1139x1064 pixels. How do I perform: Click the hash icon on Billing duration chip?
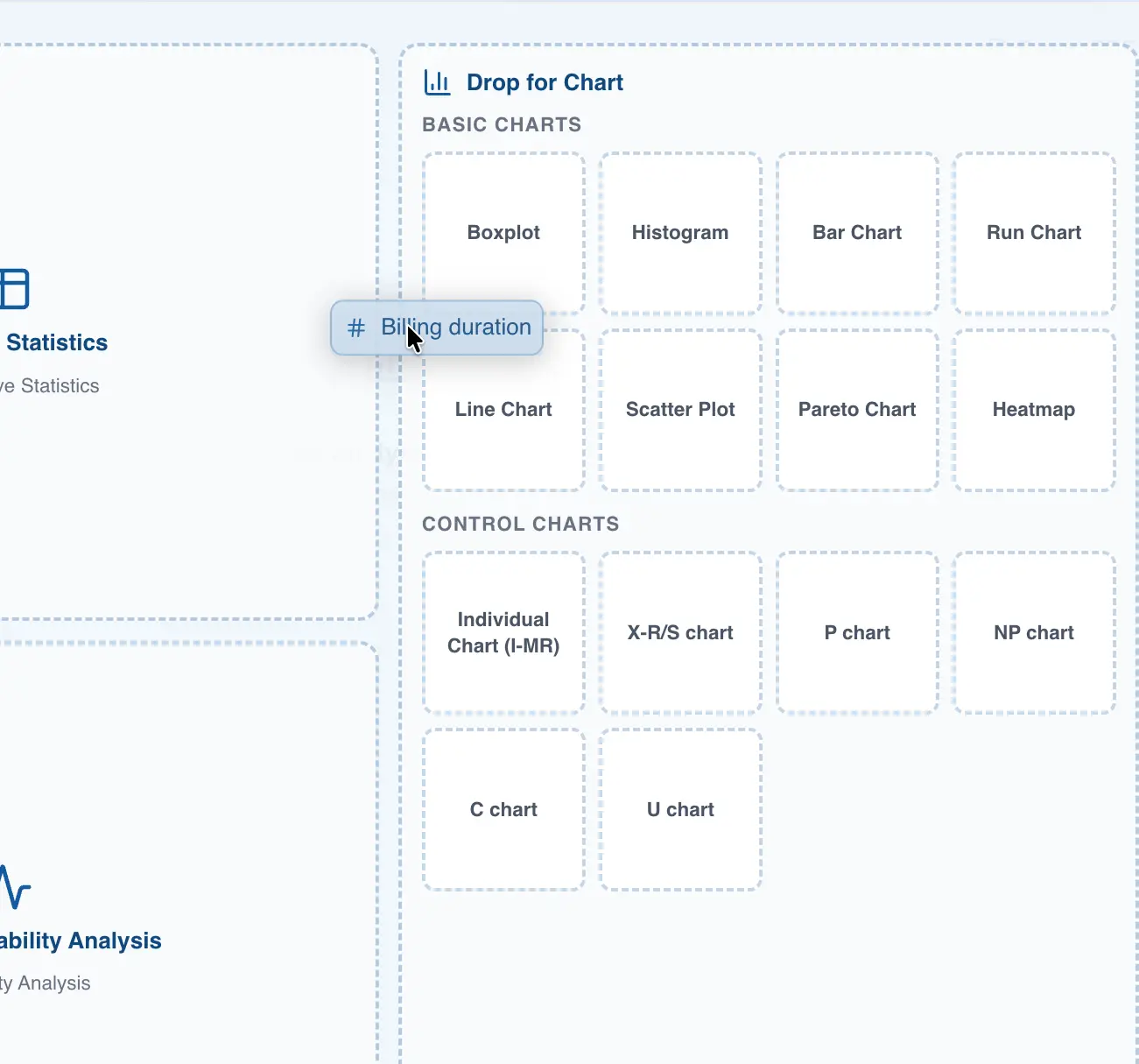point(355,328)
